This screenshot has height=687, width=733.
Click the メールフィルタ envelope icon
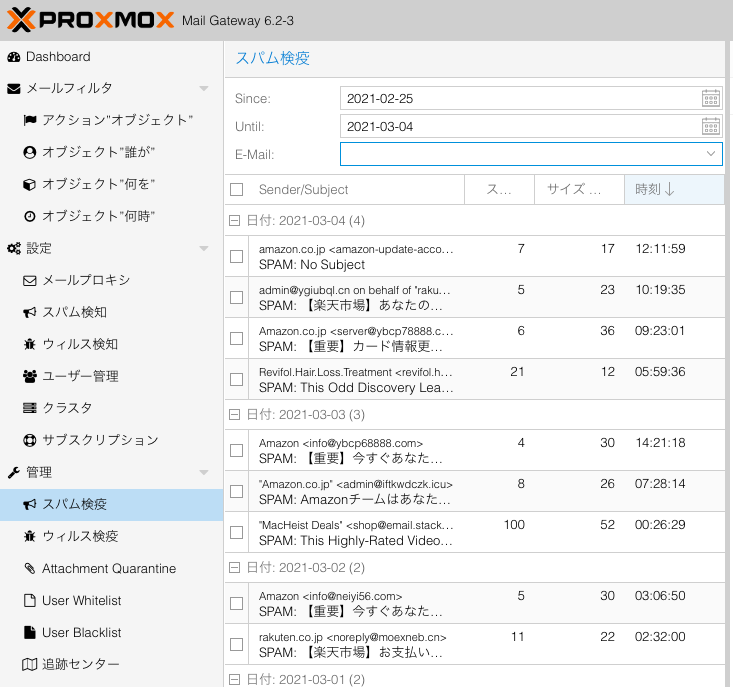[14, 89]
